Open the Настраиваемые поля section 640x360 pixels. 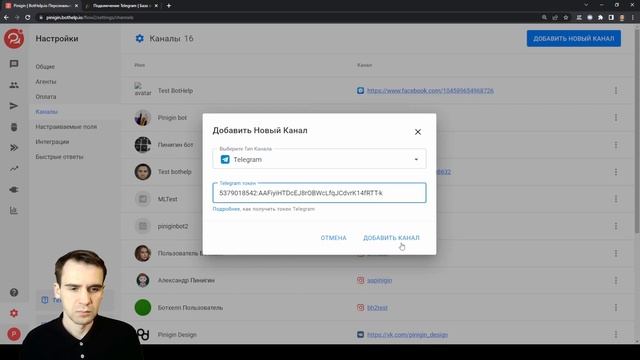click(x=66, y=127)
